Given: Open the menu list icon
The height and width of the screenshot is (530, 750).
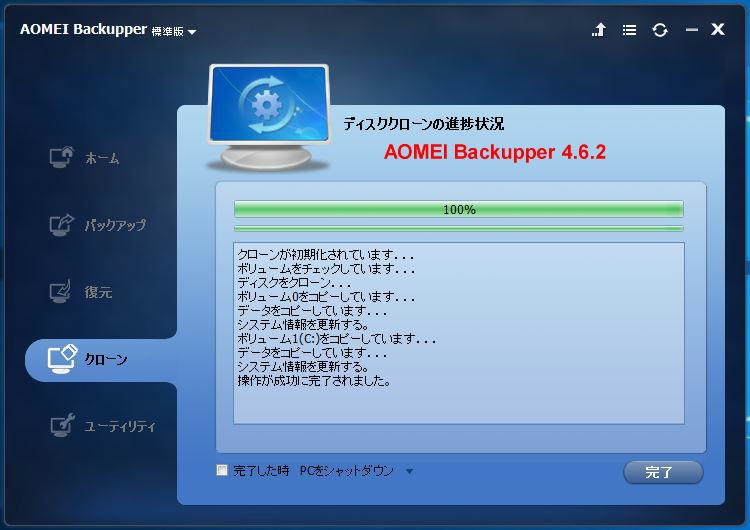Looking at the screenshot, I should pyautogui.click(x=629, y=30).
